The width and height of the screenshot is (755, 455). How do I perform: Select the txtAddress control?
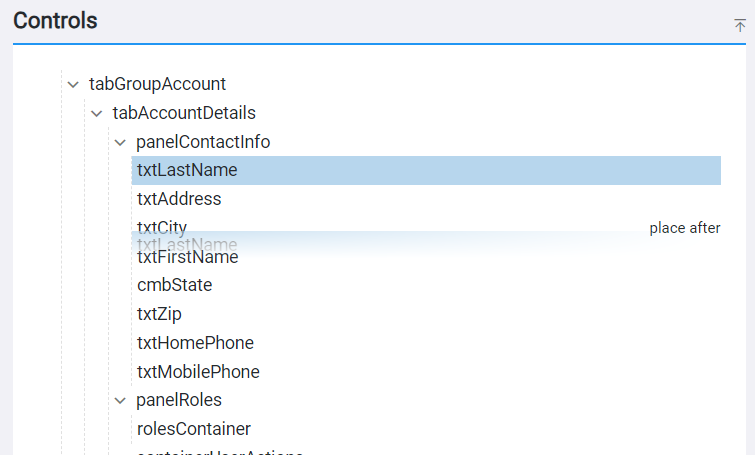(179, 199)
